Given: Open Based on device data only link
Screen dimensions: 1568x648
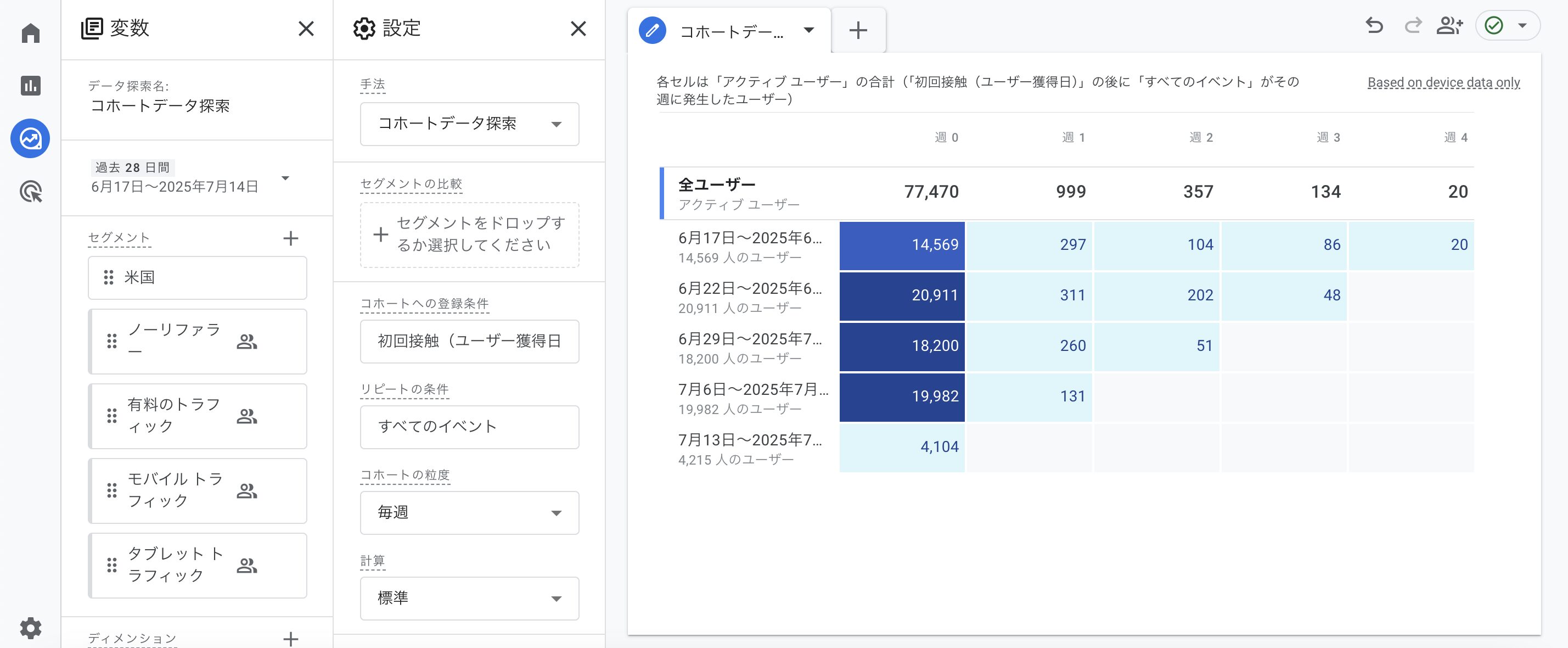Looking at the screenshot, I should coord(1443,82).
